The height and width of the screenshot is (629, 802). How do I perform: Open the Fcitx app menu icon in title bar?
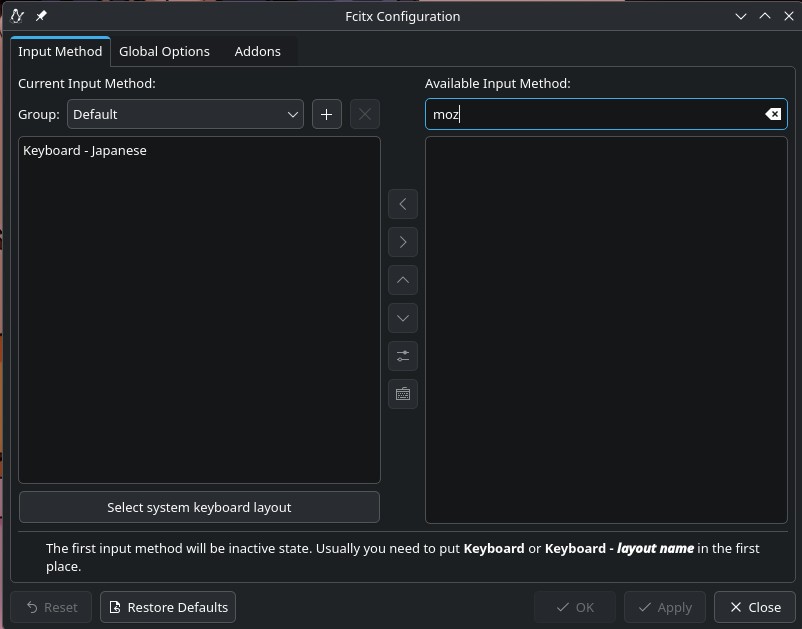coord(17,16)
